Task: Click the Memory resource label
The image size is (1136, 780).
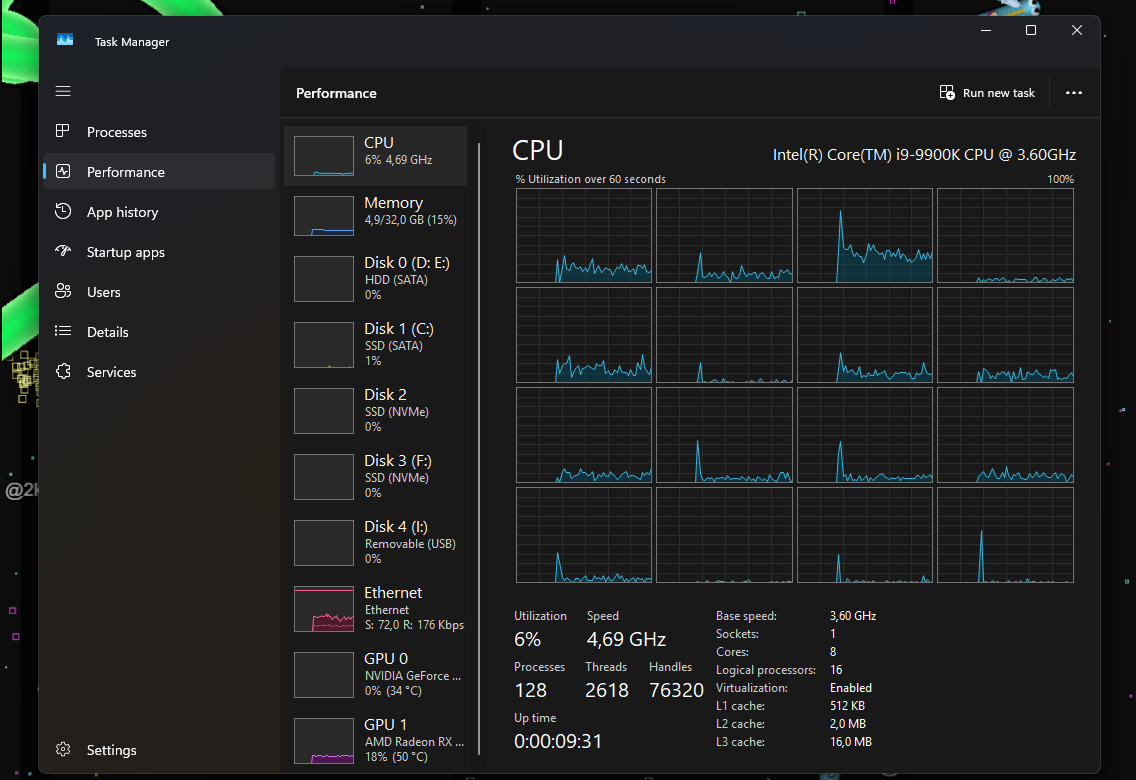Action: click(393, 203)
